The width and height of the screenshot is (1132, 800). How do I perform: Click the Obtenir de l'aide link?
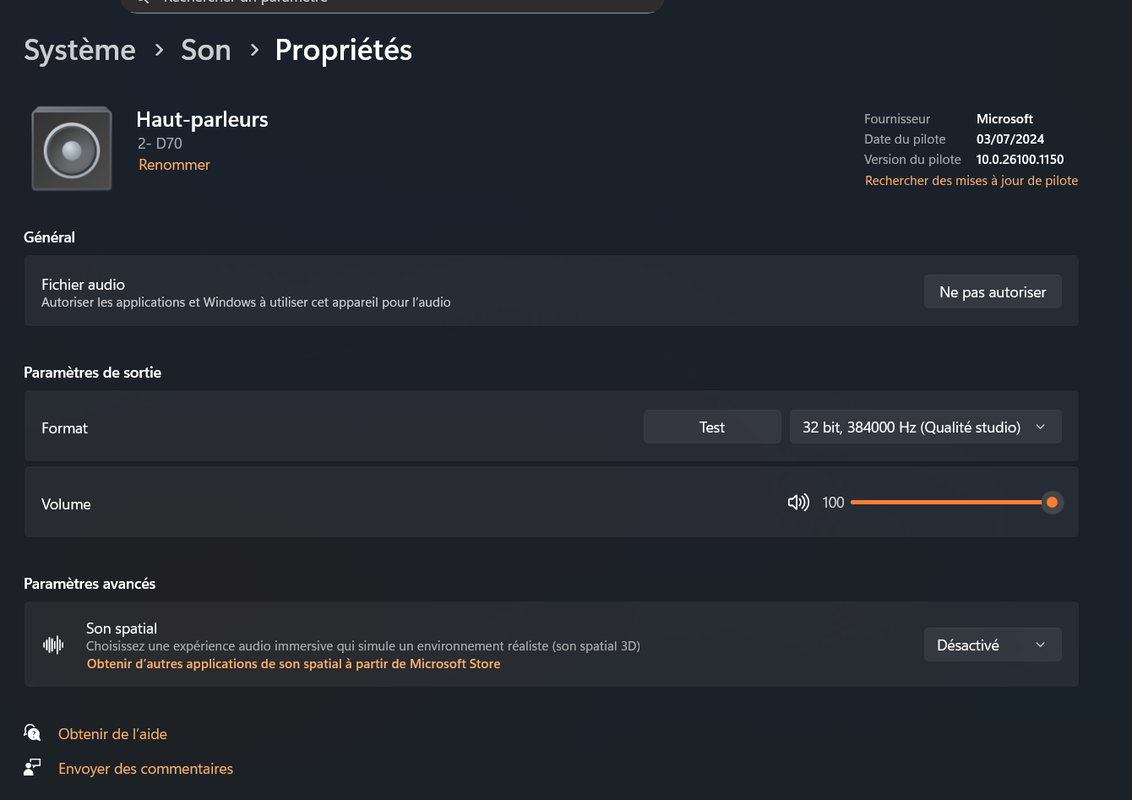tap(113, 734)
